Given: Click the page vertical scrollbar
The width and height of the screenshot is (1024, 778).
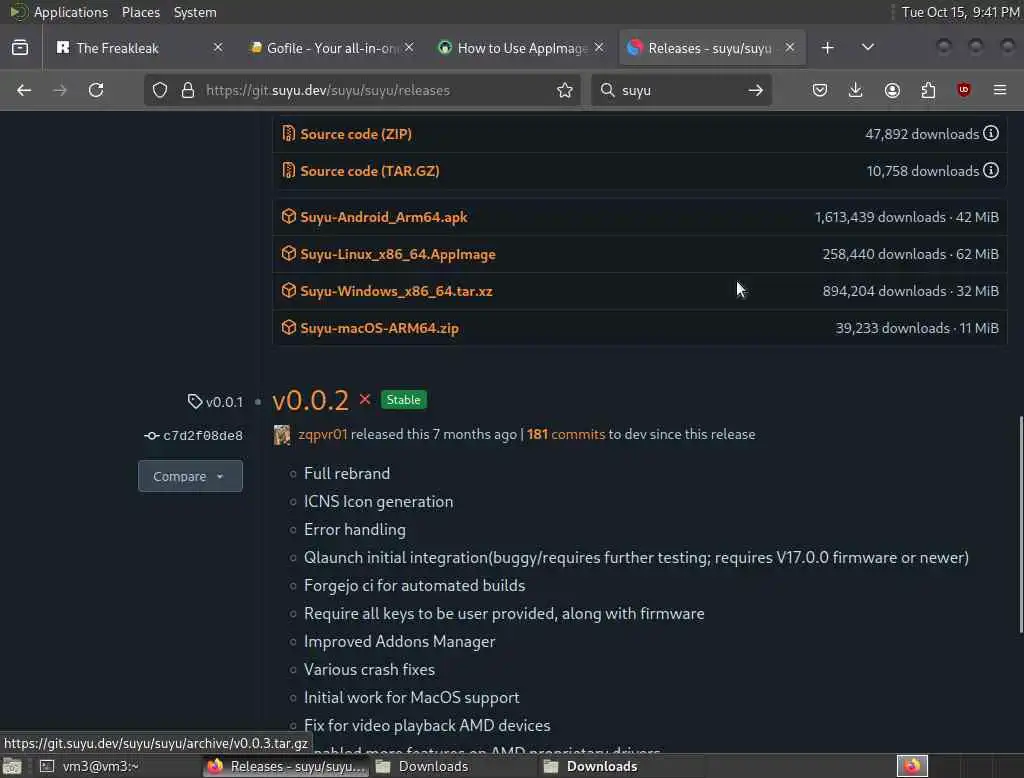Looking at the screenshot, I should 1020,525.
